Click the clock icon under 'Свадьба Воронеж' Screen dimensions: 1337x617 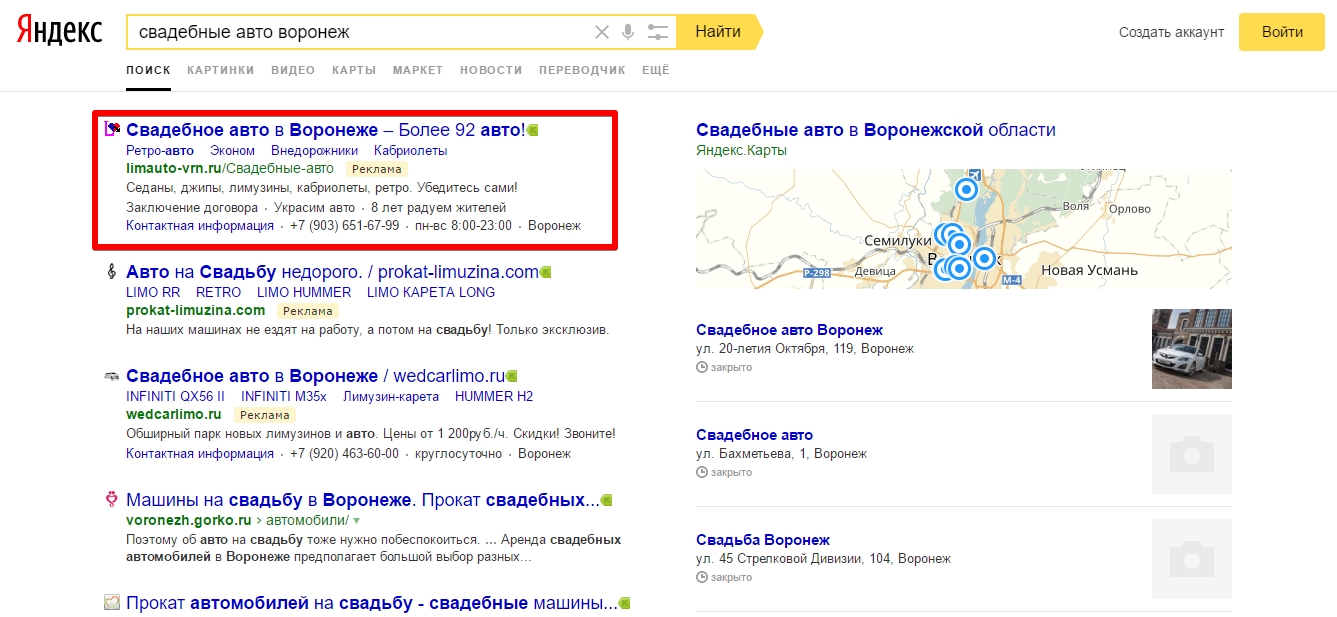pos(701,577)
